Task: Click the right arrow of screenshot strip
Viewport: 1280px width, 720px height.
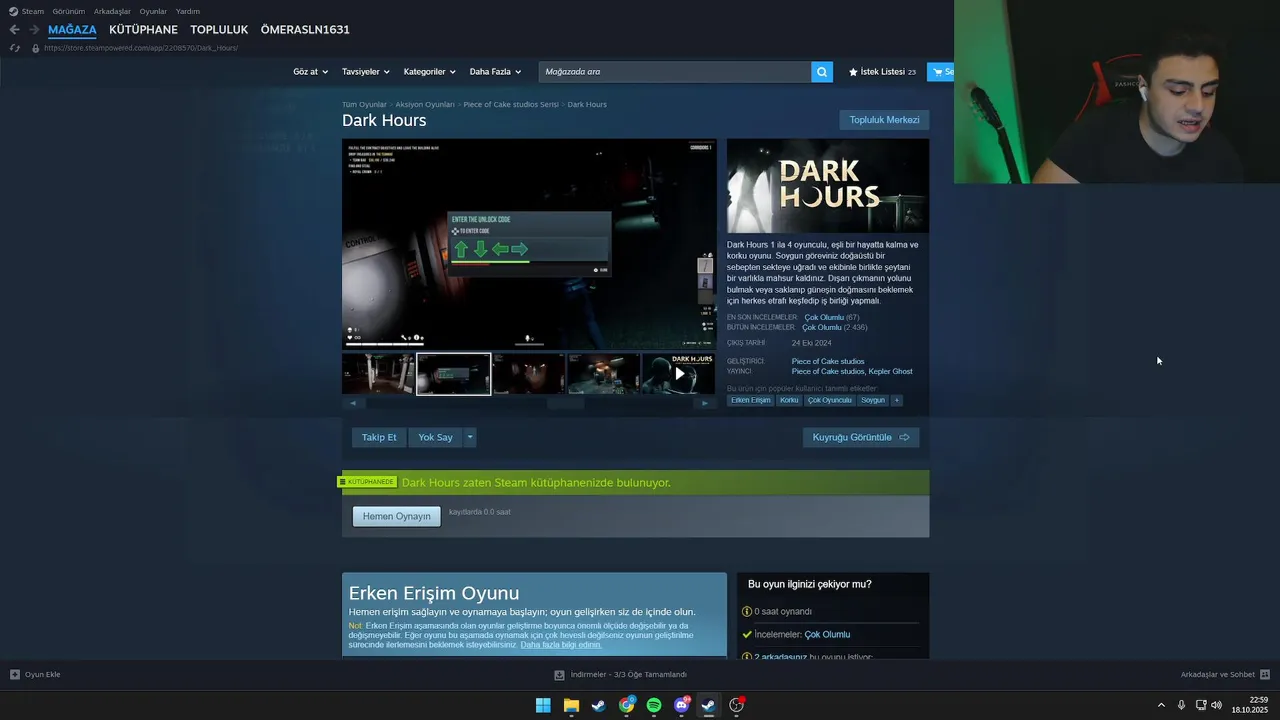Action: (x=705, y=403)
